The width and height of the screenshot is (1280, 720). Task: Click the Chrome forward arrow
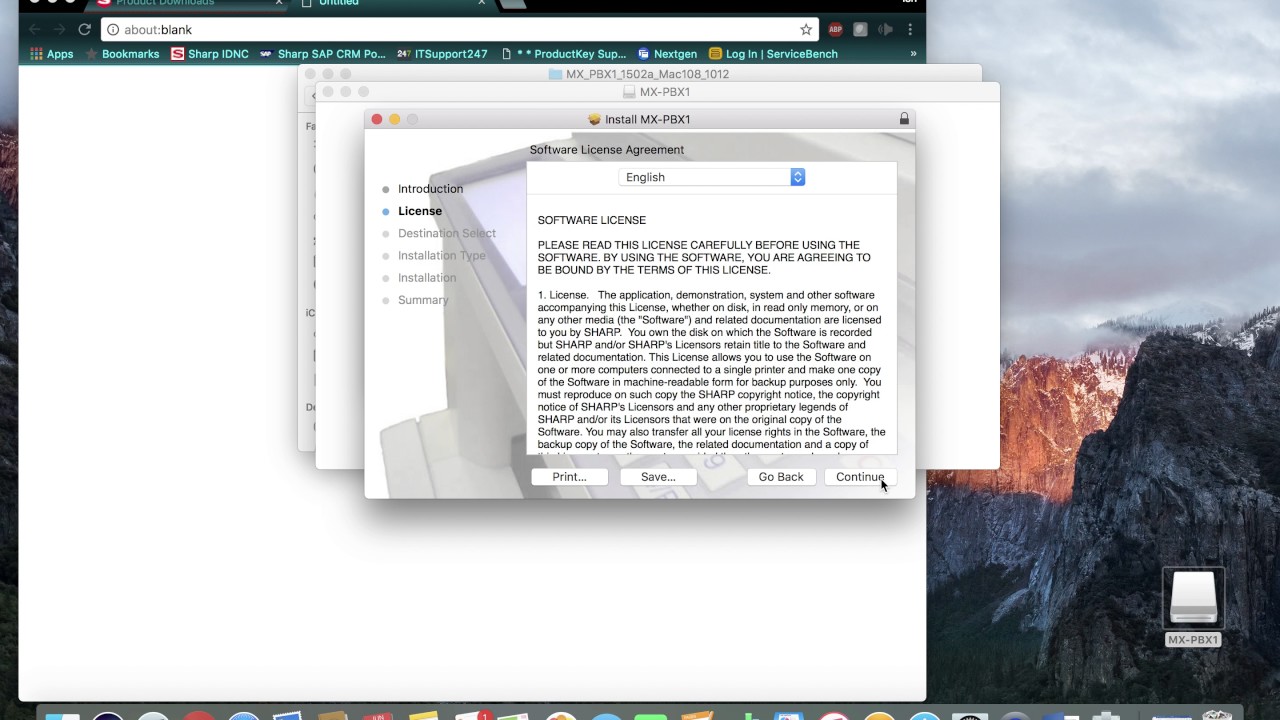59,30
